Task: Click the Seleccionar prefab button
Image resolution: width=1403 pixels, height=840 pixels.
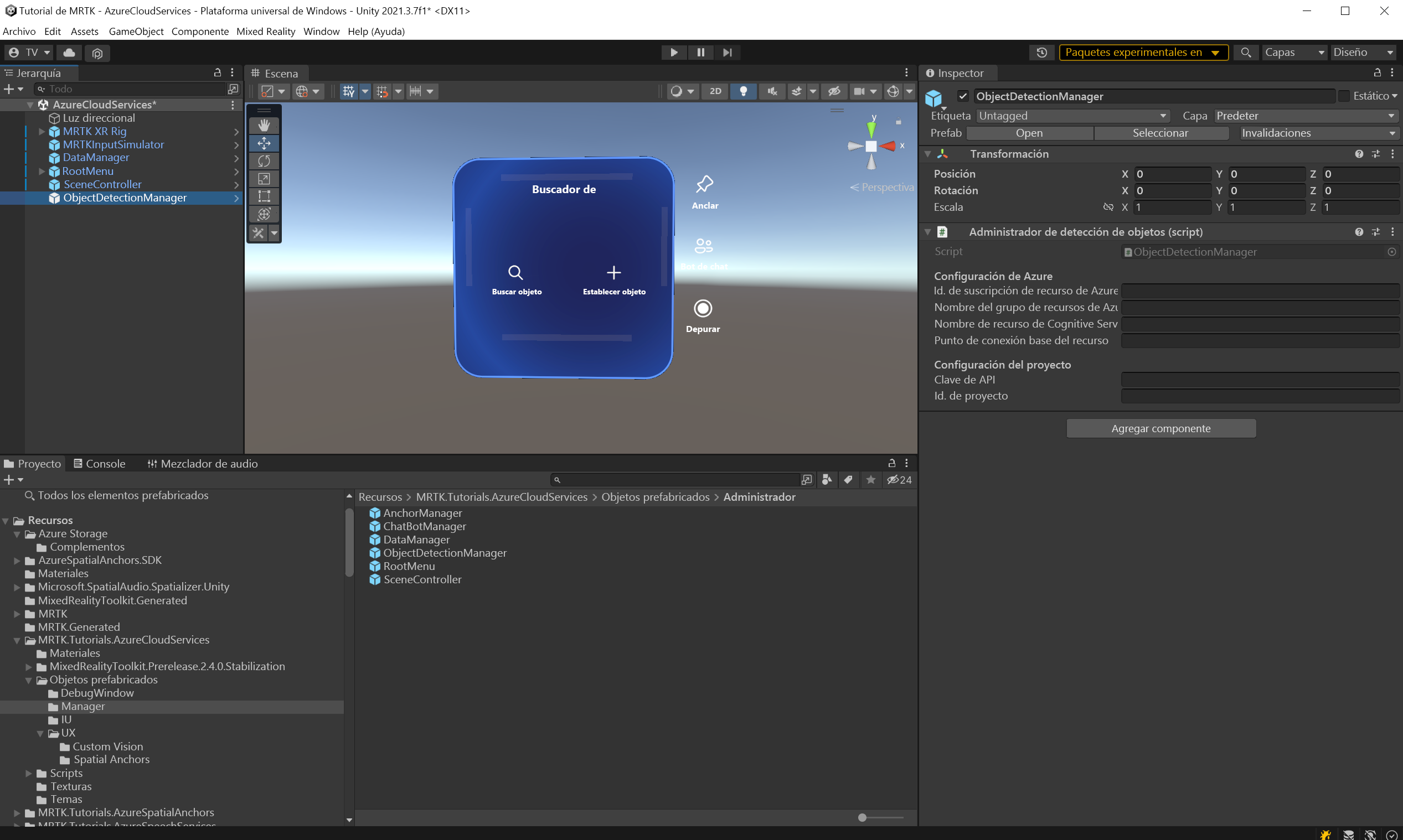Action: [1161, 133]
